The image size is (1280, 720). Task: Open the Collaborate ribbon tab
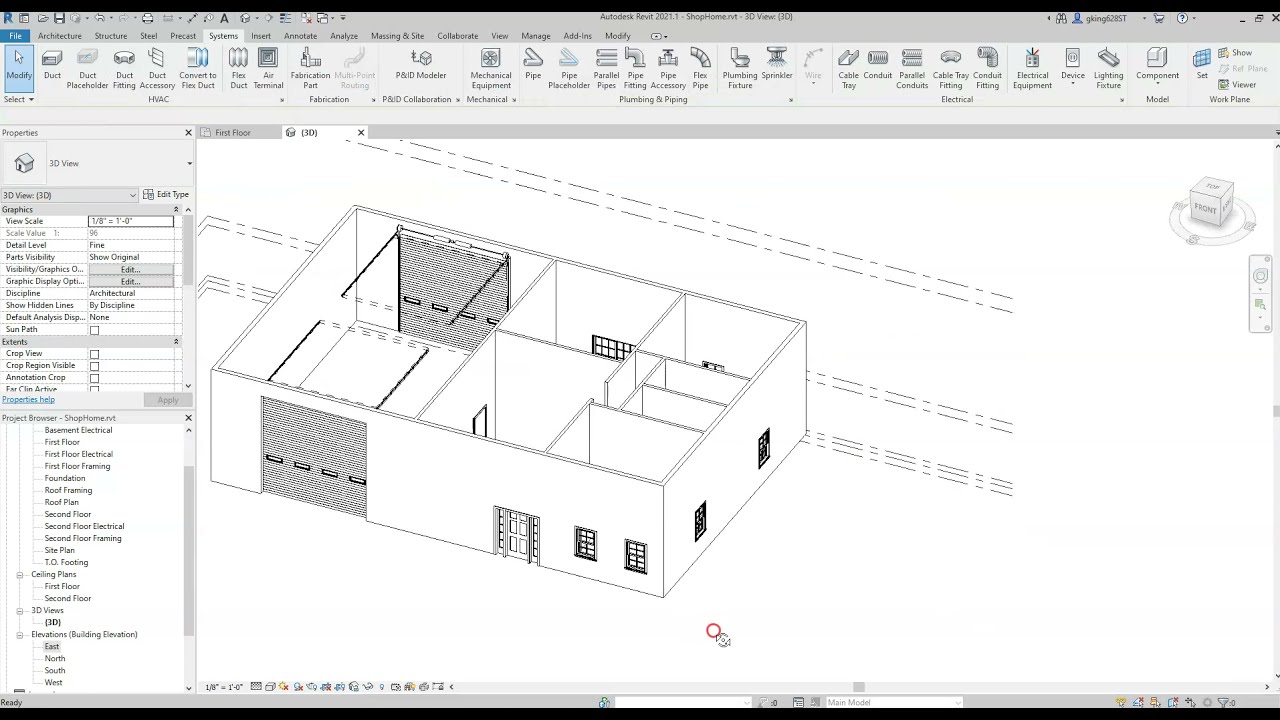pyautogui.click(x=457, y=36)
